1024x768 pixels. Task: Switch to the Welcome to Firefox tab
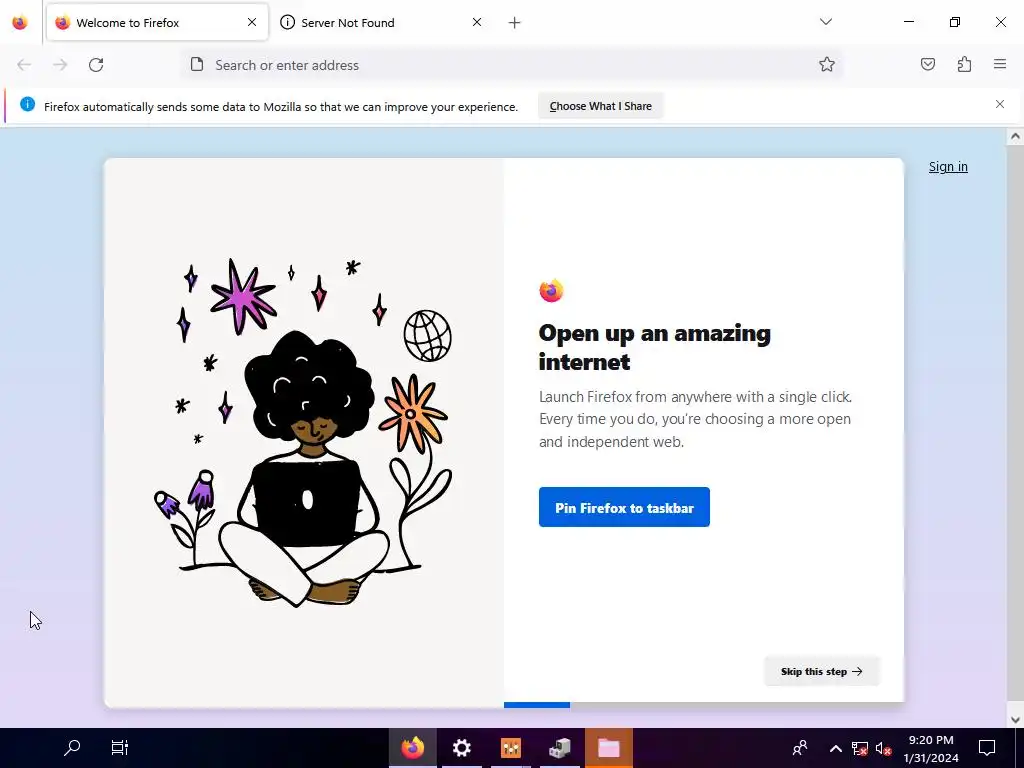pyautogui.click(x=157, y=22)
